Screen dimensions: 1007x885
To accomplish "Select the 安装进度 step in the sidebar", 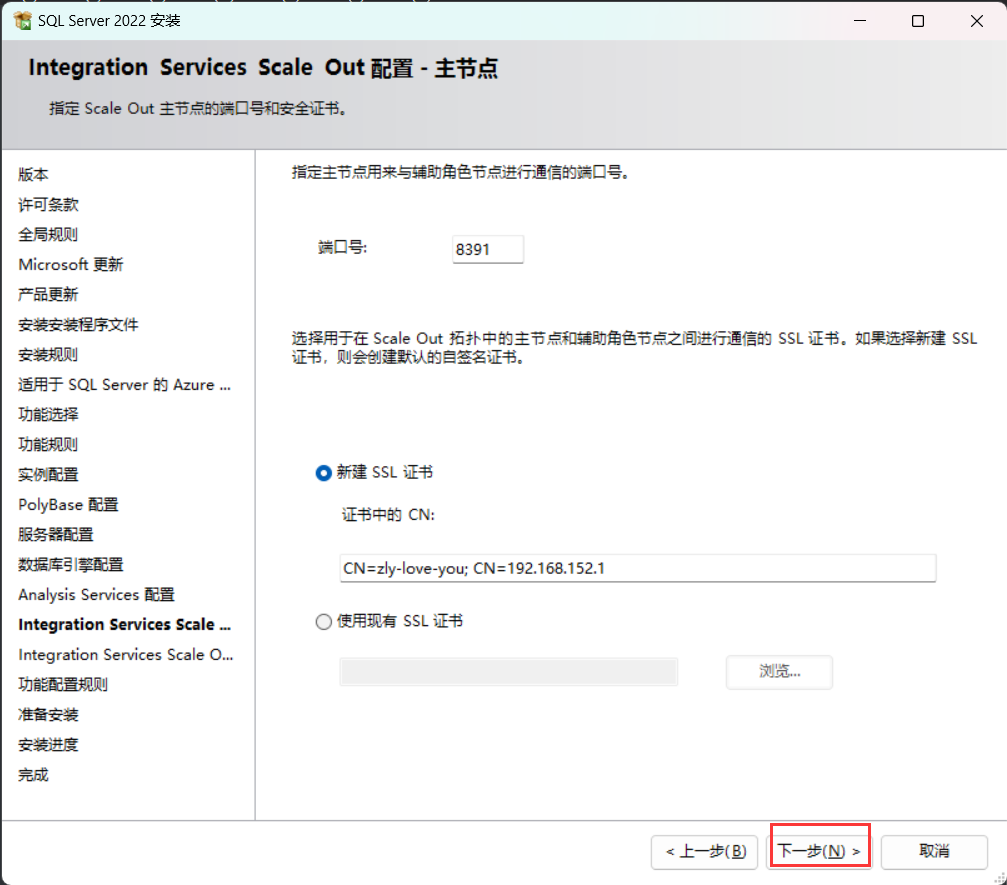I will [48, 745].
